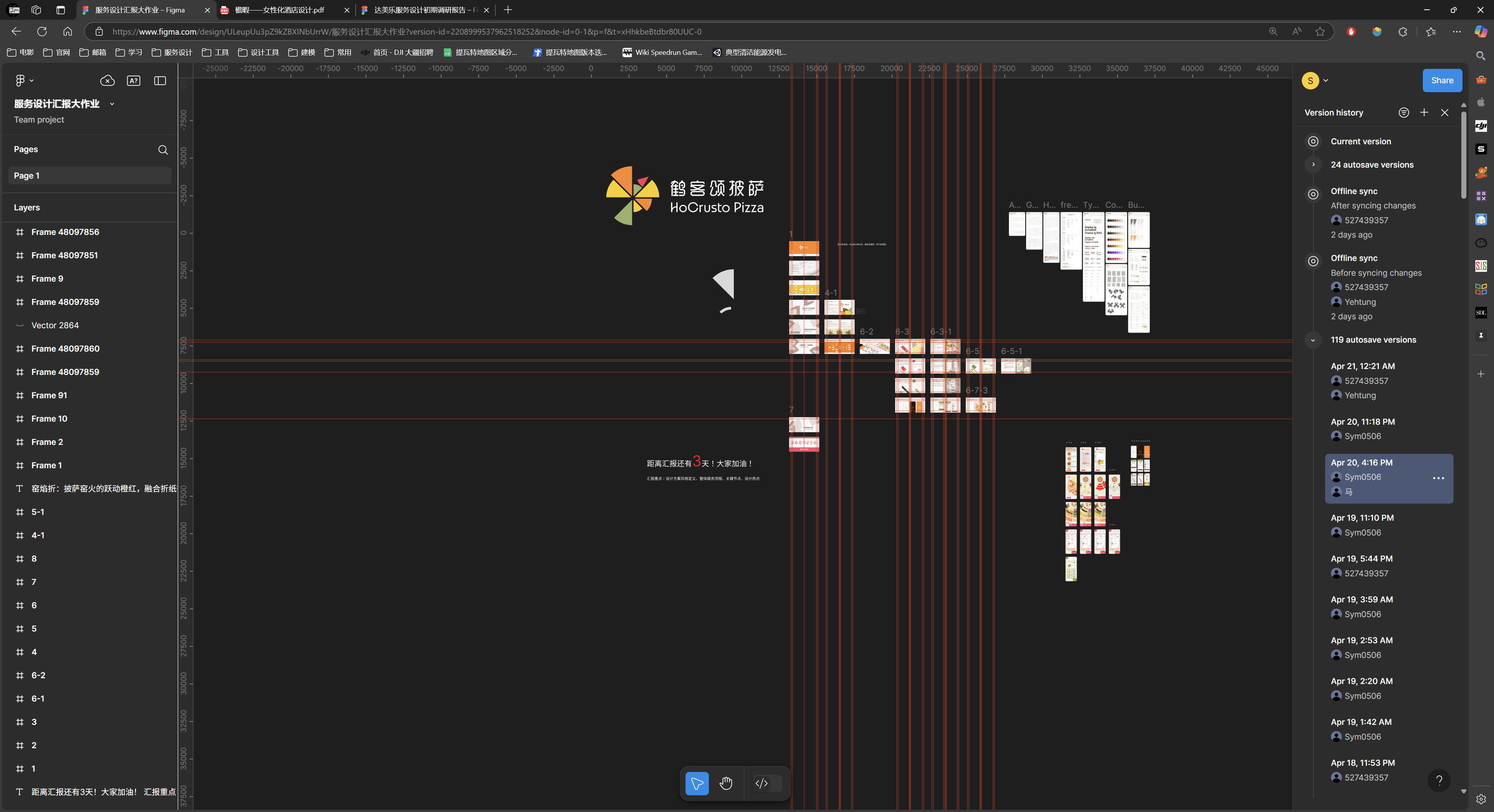1494x812 pixels.
Task: Open the help question mark button
Action: pos(1439,780)
